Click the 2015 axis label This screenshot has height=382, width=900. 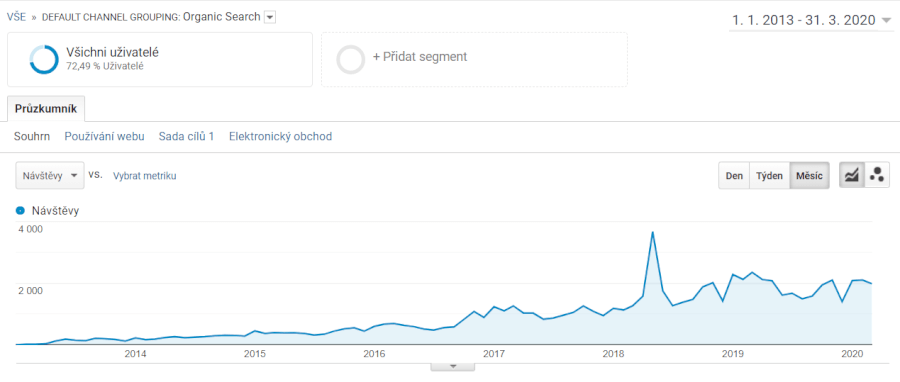click(255, 353)
